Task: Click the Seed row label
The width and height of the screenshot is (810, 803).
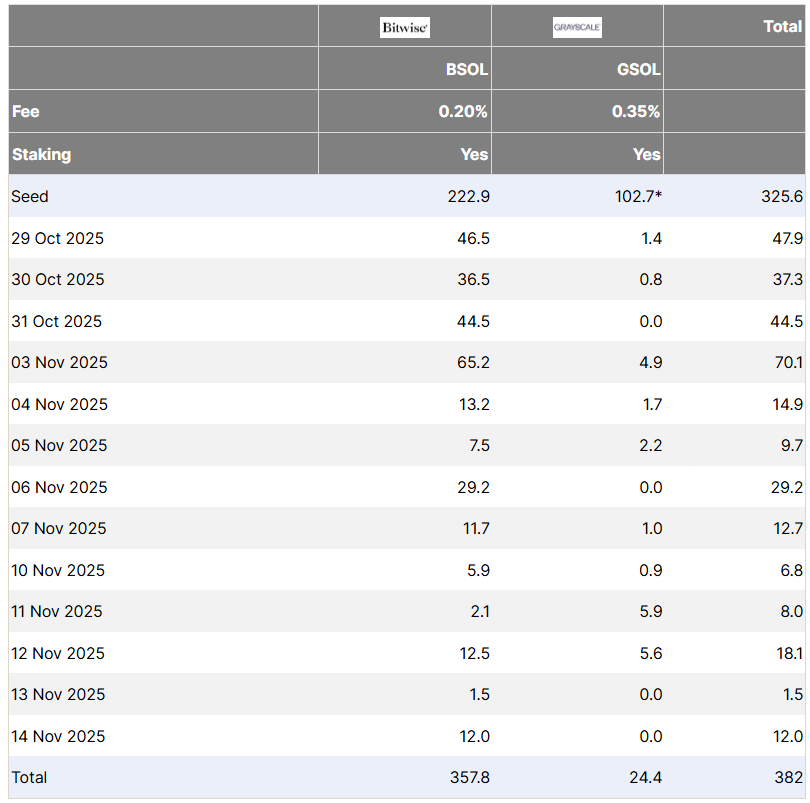Action: coord(30,196)
